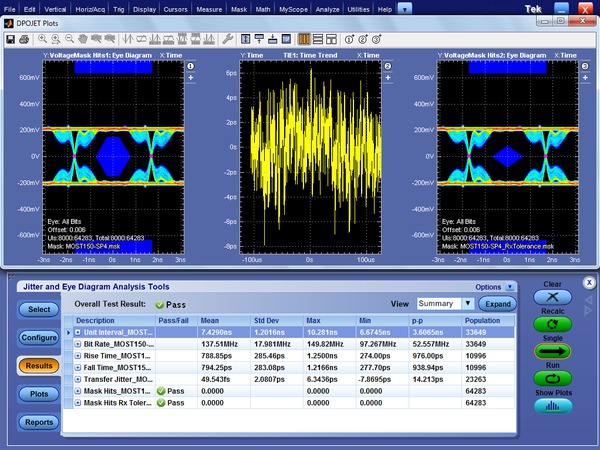Click the third measurement cursor icon left of the wrench
Viewport: 600px width, 450px height.
coord(182,39)
